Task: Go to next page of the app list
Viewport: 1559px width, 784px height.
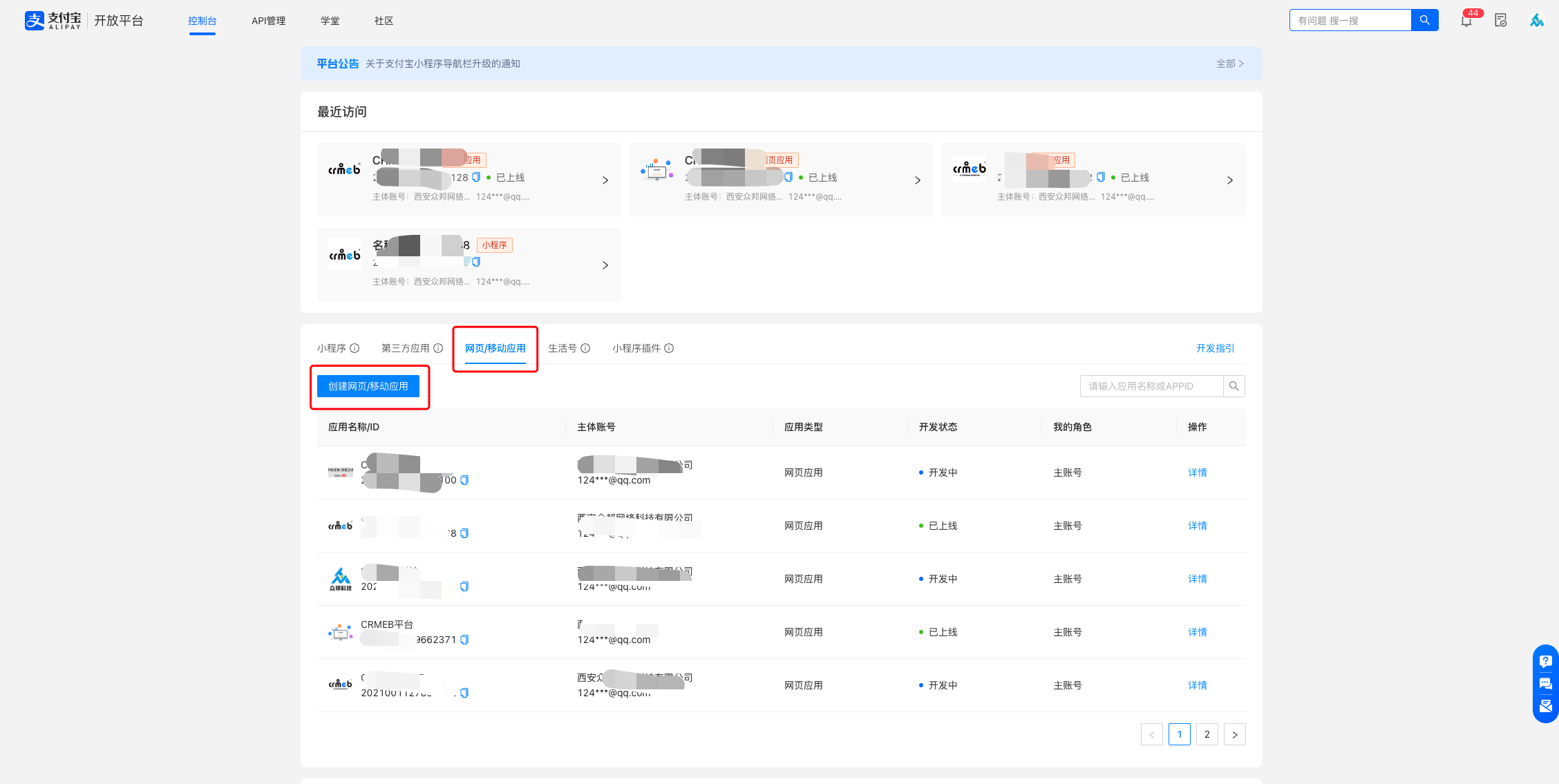Action: 1234,734
